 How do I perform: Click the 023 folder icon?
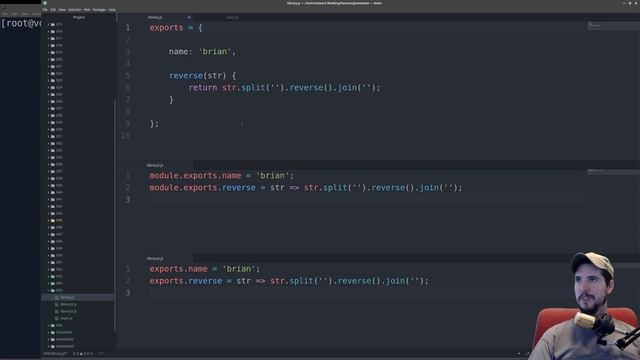(x=53, y=80)
